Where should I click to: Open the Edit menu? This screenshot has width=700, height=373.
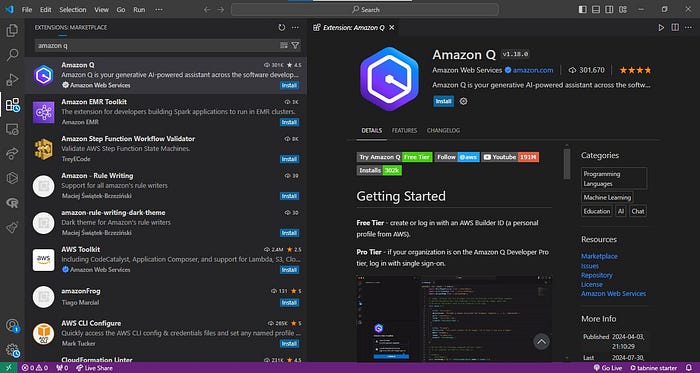(46, 9)
